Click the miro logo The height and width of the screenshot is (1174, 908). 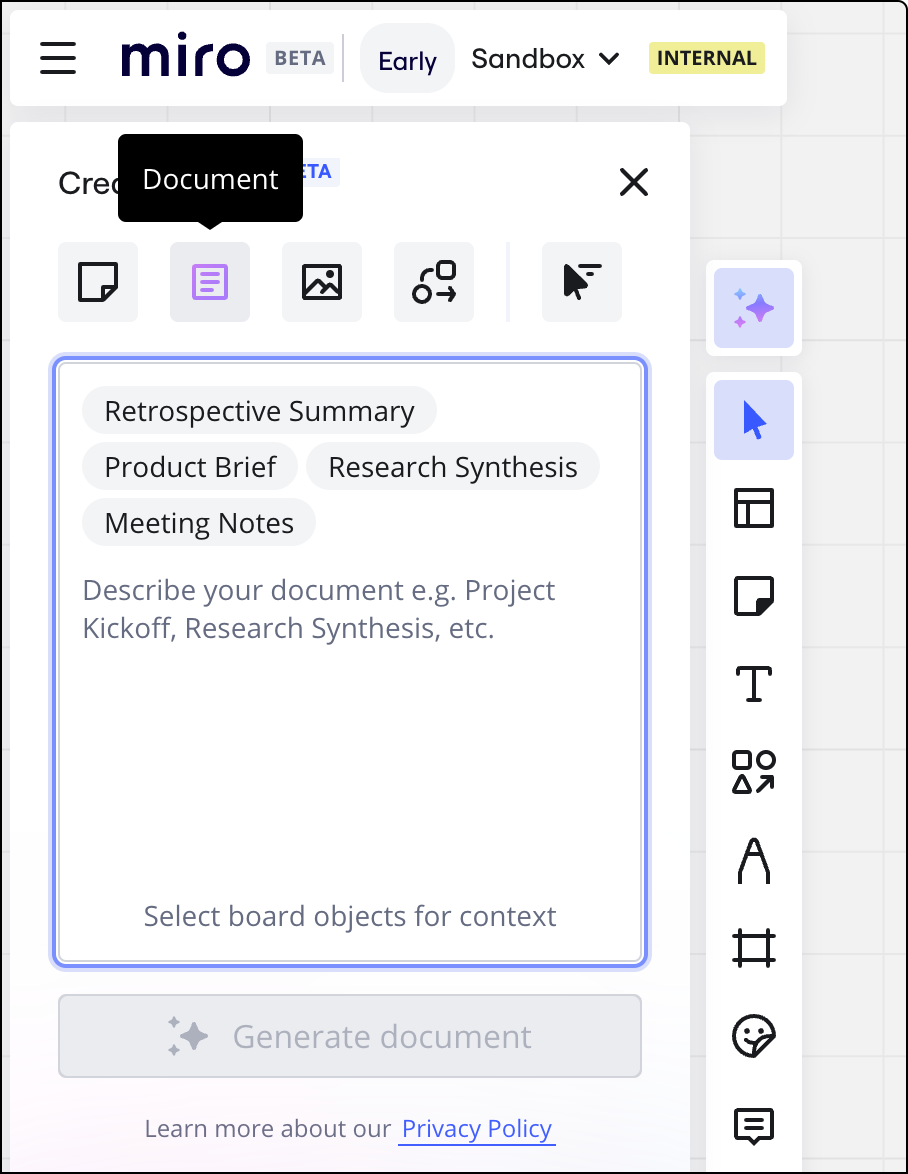pos(185,55)
